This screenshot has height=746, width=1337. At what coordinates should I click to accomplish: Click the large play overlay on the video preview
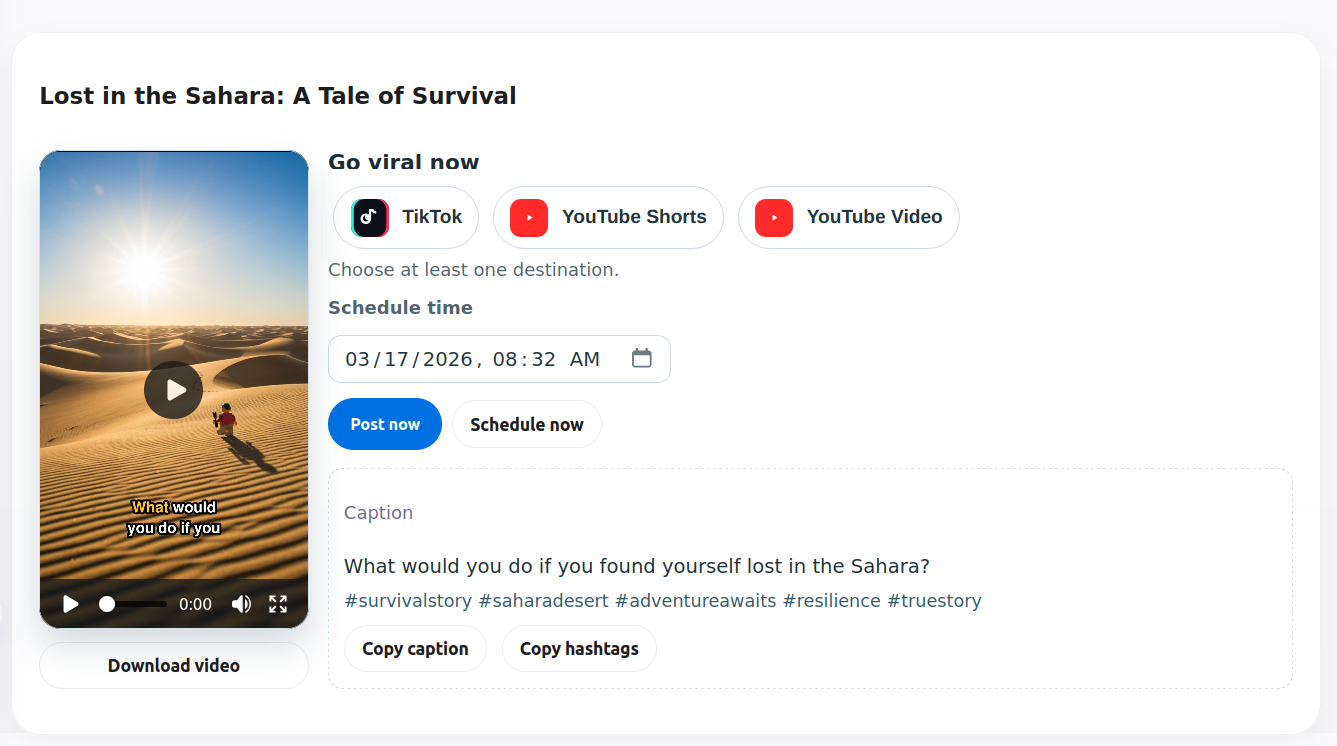pos(173,390)
